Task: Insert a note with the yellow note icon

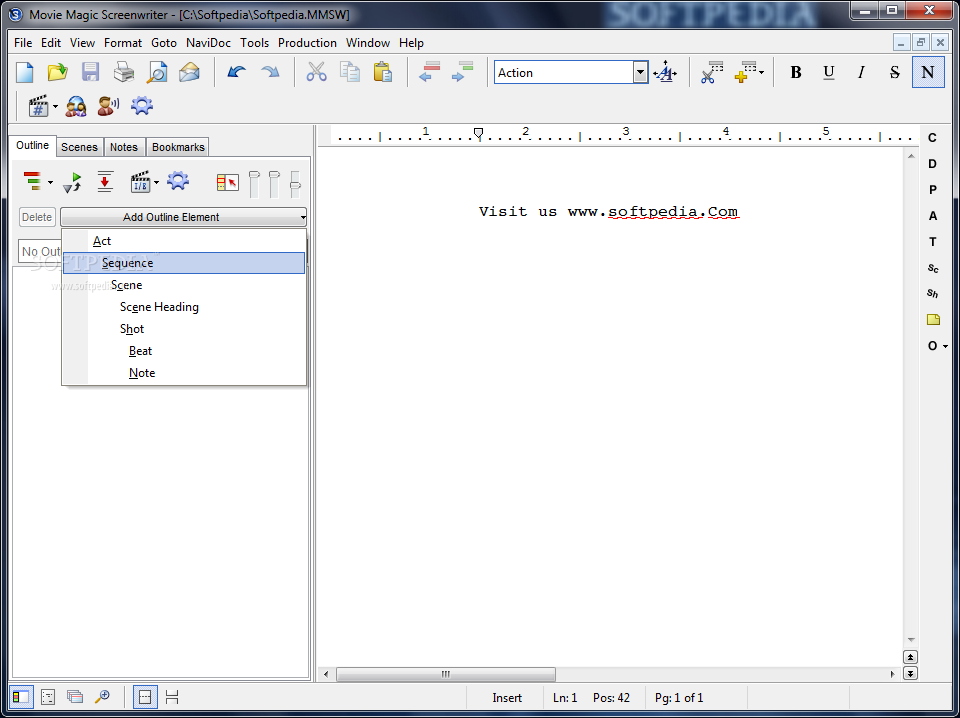Action: pyautogui.click(x=933, y=319)
